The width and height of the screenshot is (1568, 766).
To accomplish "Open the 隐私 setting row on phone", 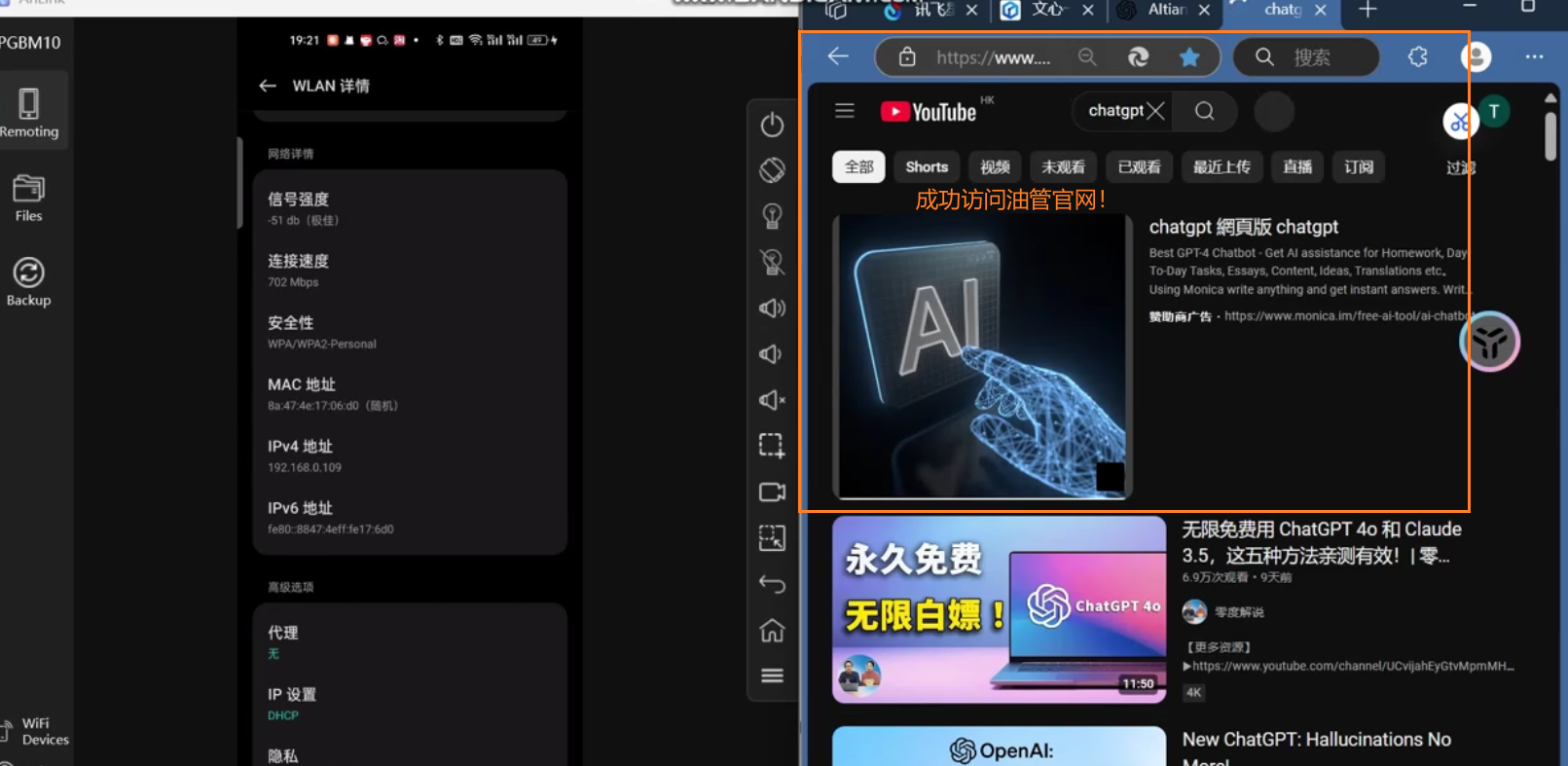I will (410, 755).
